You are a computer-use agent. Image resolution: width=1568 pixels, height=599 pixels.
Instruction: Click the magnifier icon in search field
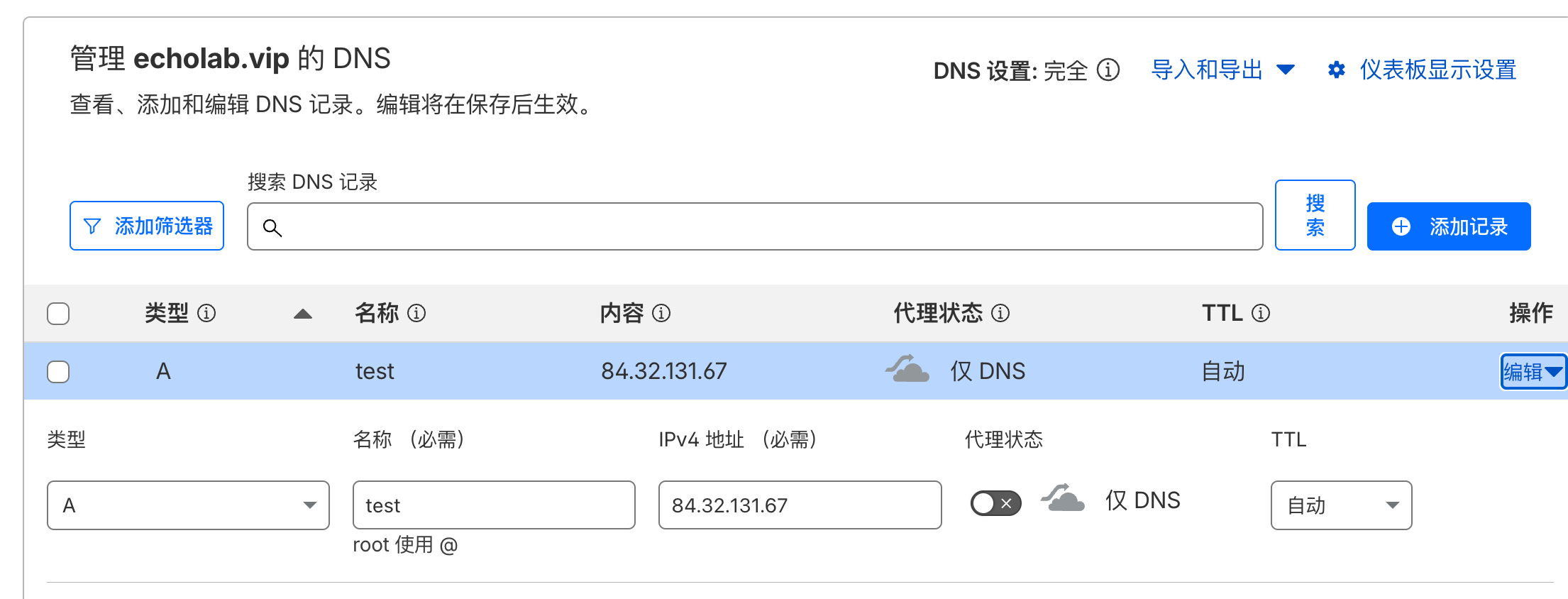272,227
